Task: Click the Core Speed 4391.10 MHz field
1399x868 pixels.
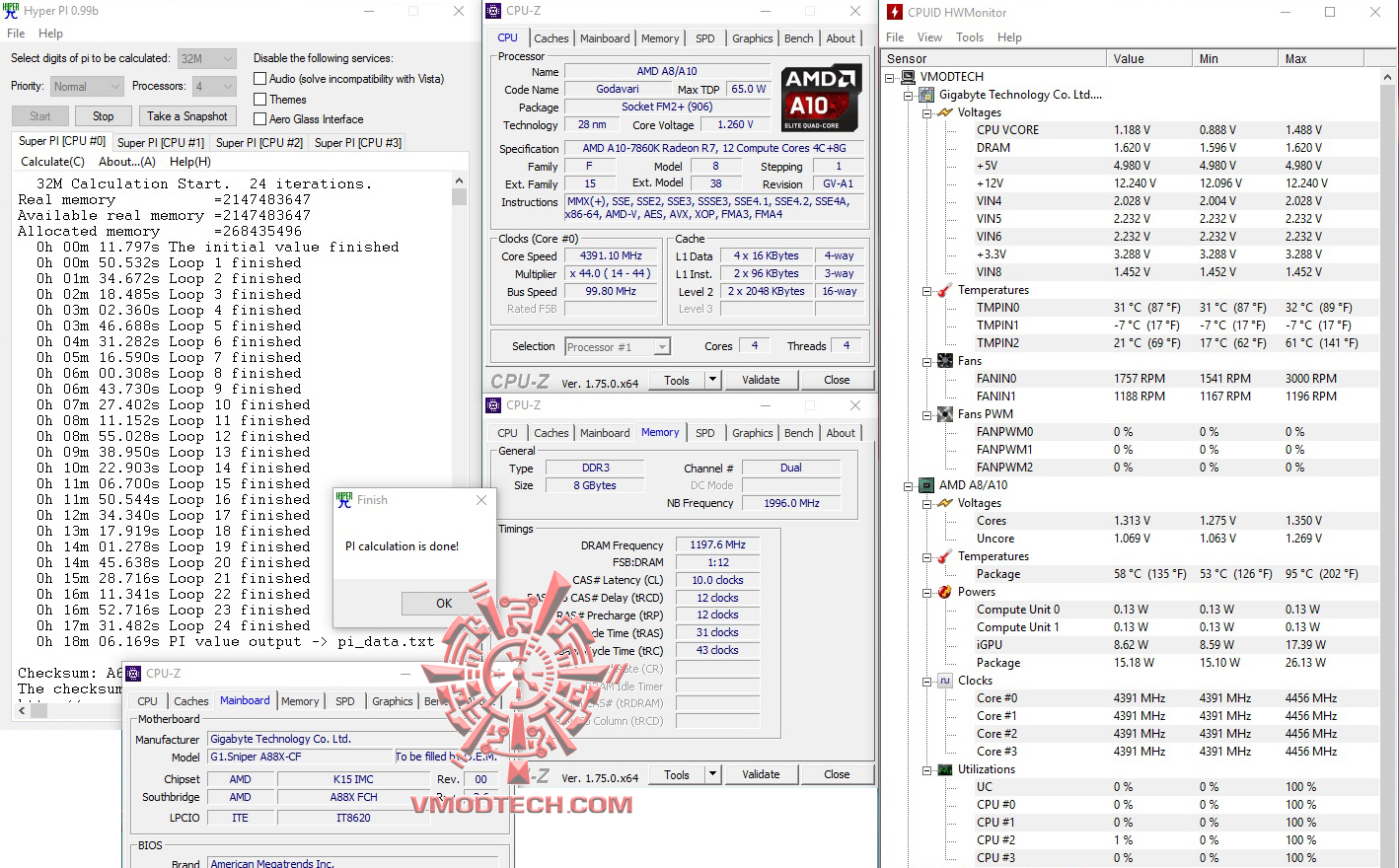Action: tap(611, 255)
